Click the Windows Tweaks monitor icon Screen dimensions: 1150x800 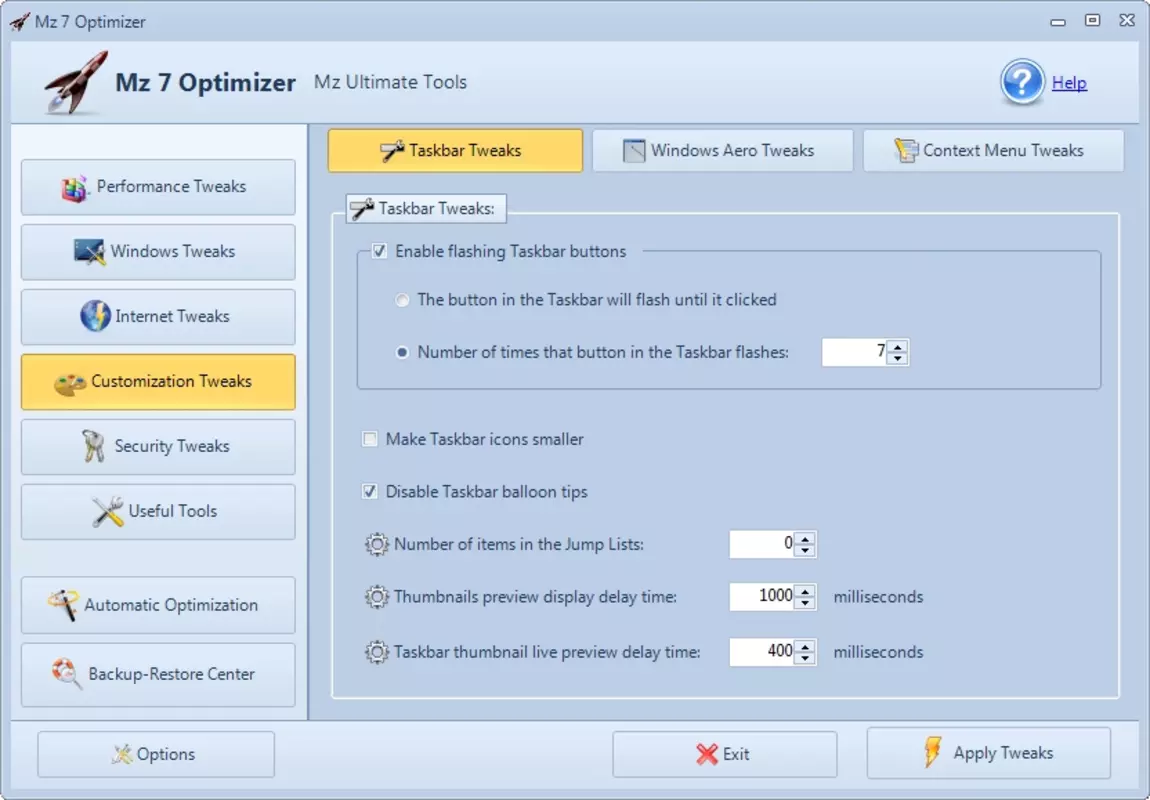(x=89, y=252)
